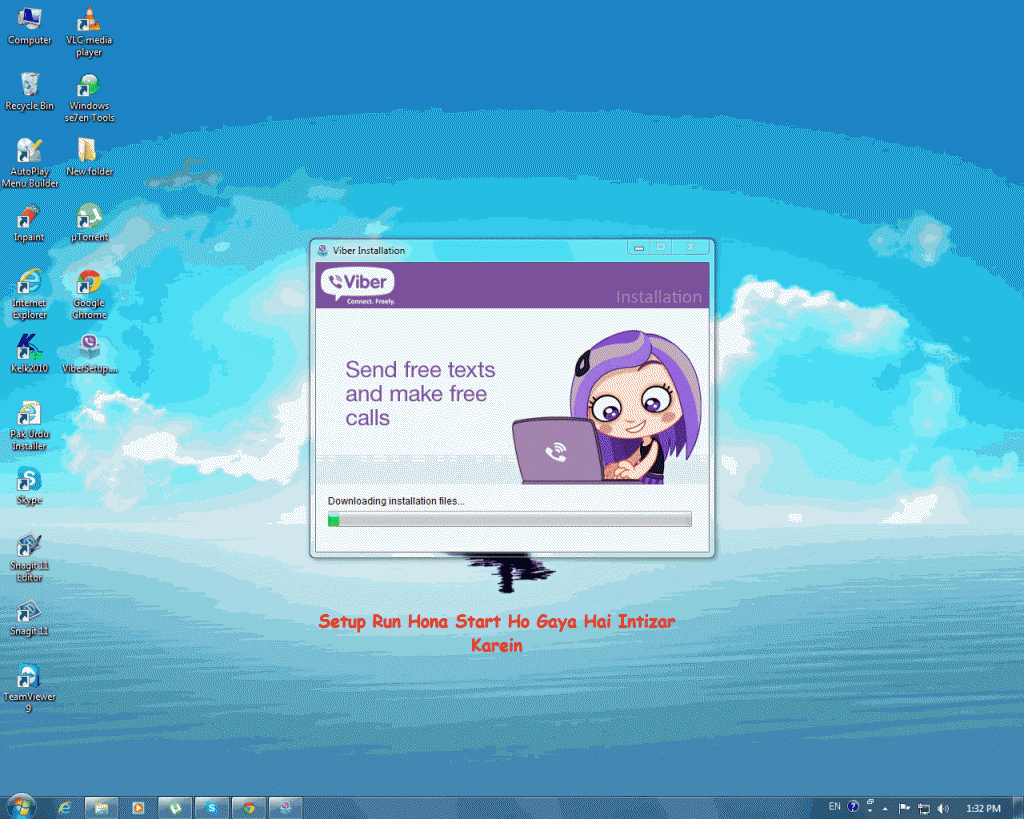Open the network tray icon

[923, 809]
